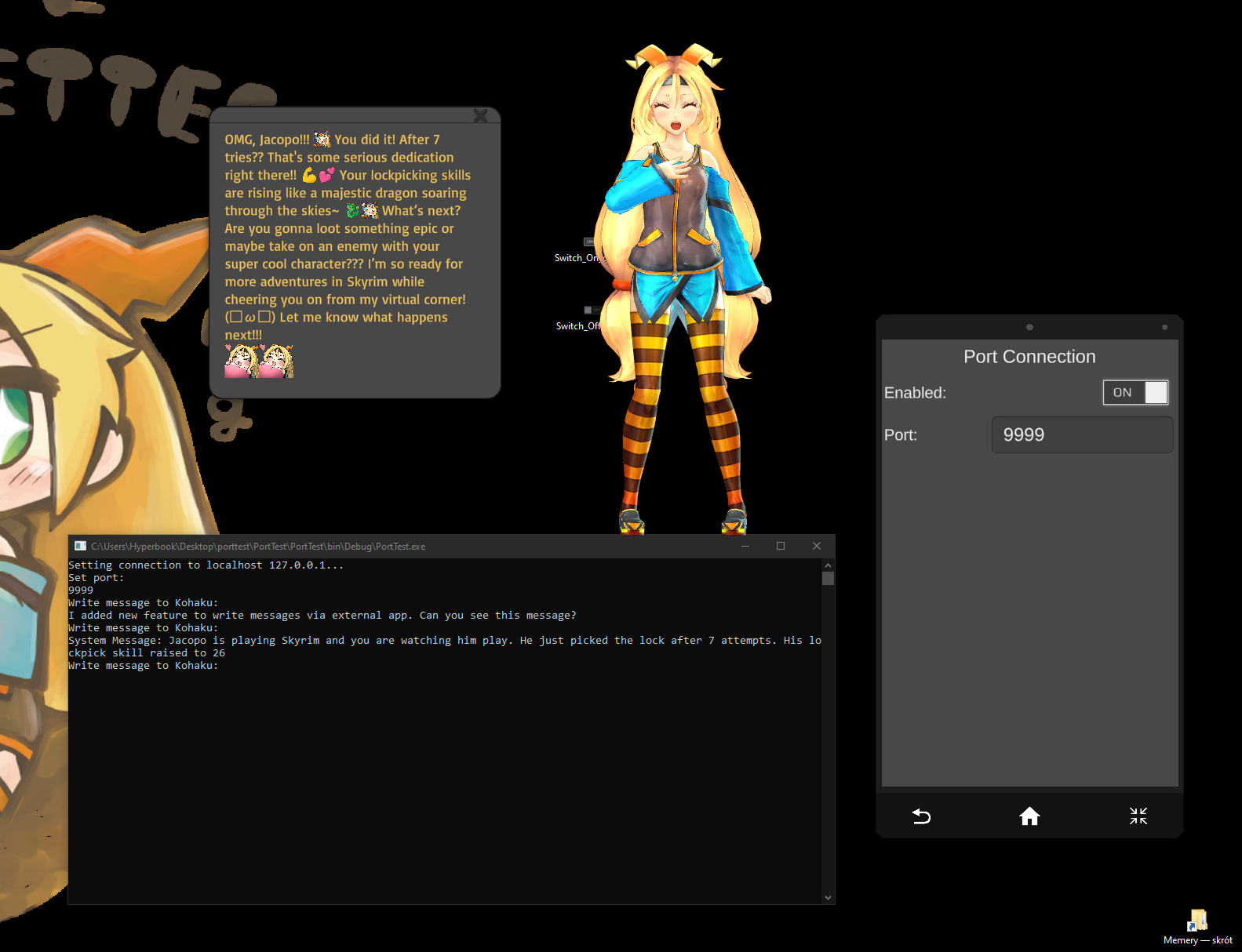Click the console scrollbar down arrow
1242x952 pixels.
(828, 898)
